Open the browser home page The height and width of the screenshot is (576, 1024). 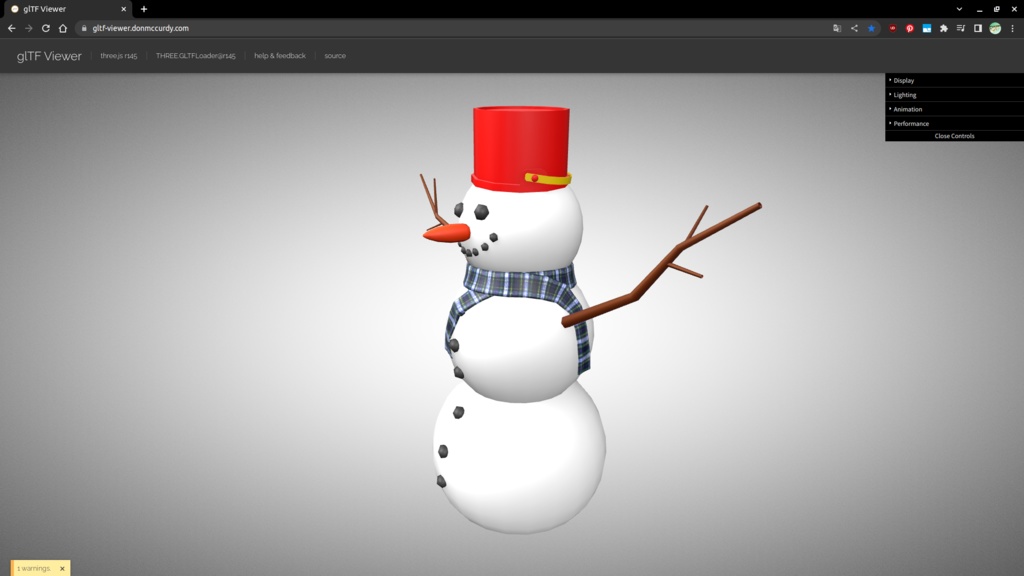click(63, 28)
